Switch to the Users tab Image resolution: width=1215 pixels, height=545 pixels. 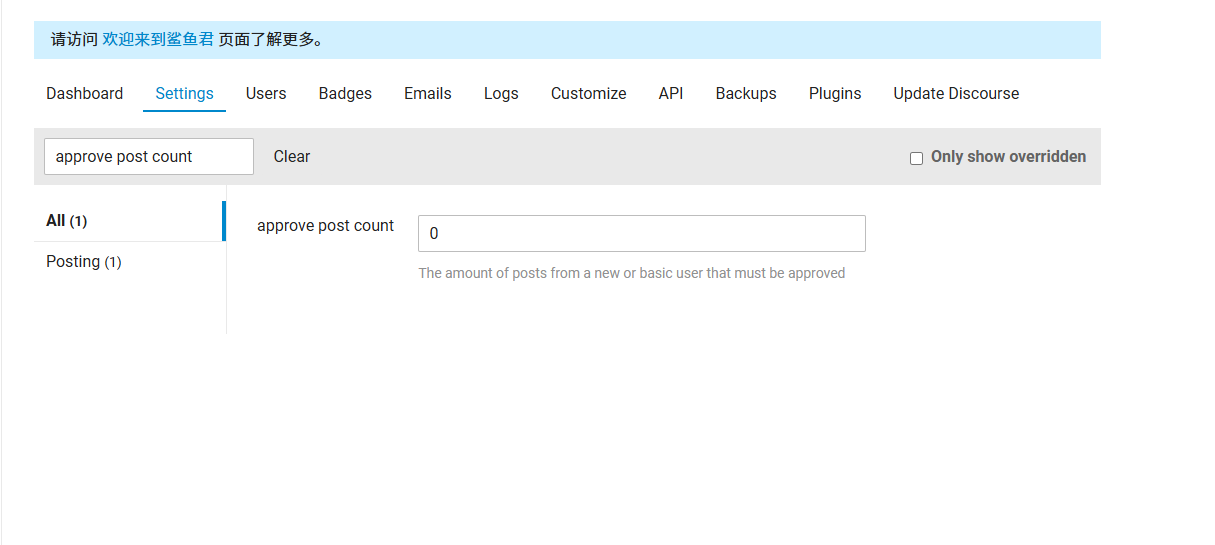[266, 93]
